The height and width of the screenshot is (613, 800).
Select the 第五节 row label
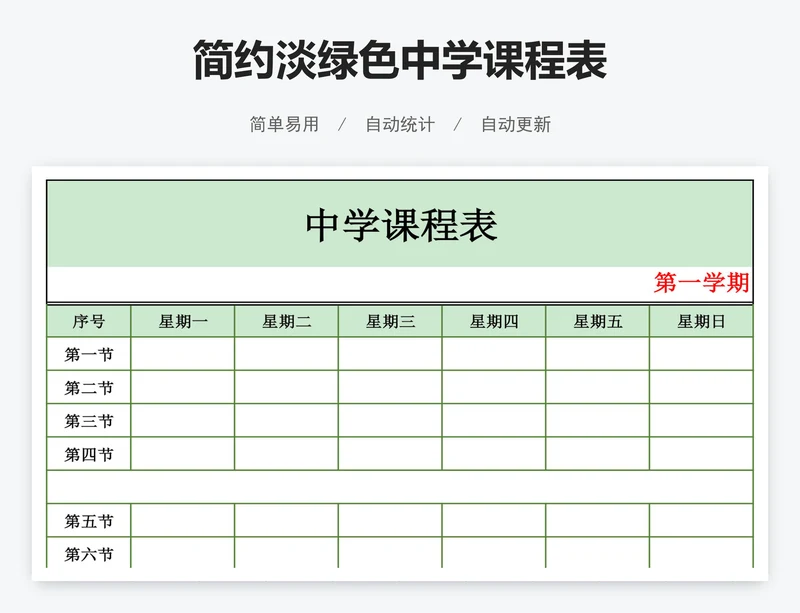coord(89,521)
